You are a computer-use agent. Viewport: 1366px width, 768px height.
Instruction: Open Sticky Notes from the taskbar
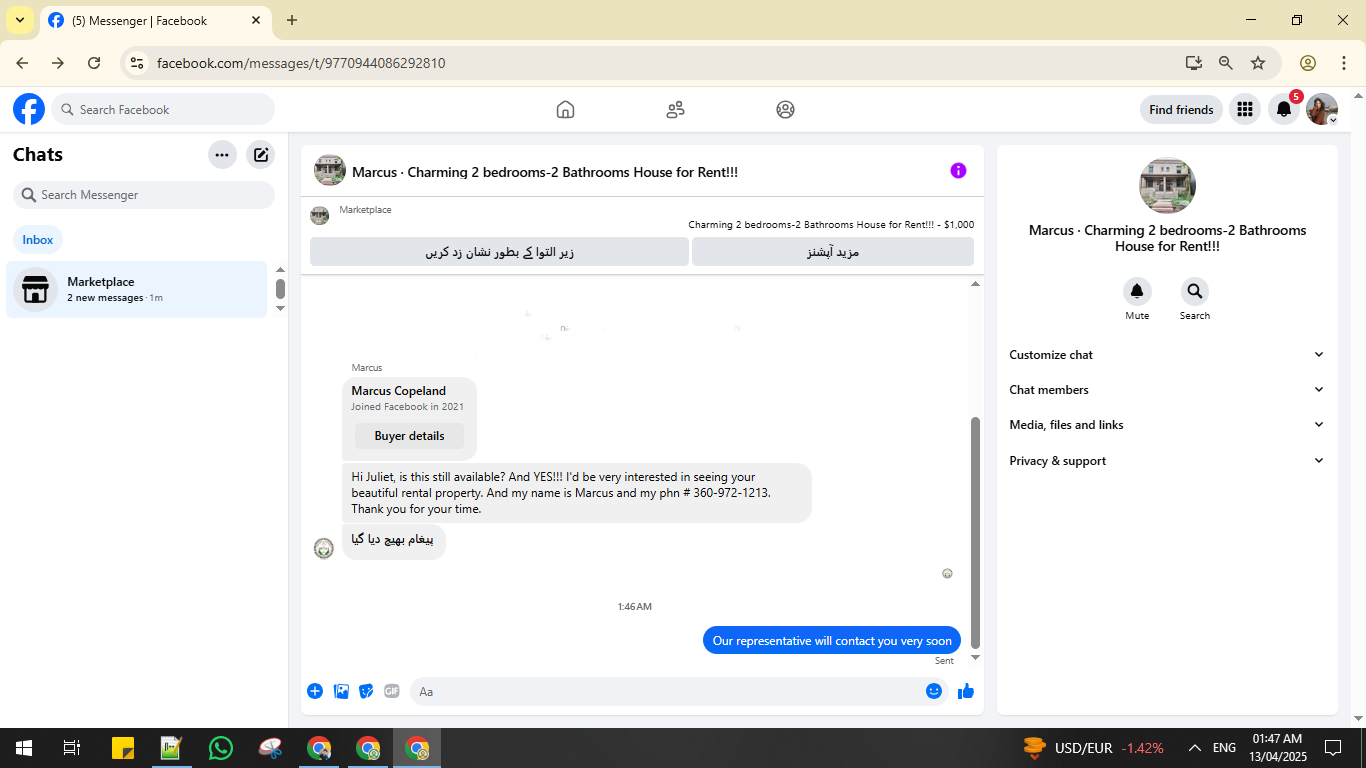(123, 748)
